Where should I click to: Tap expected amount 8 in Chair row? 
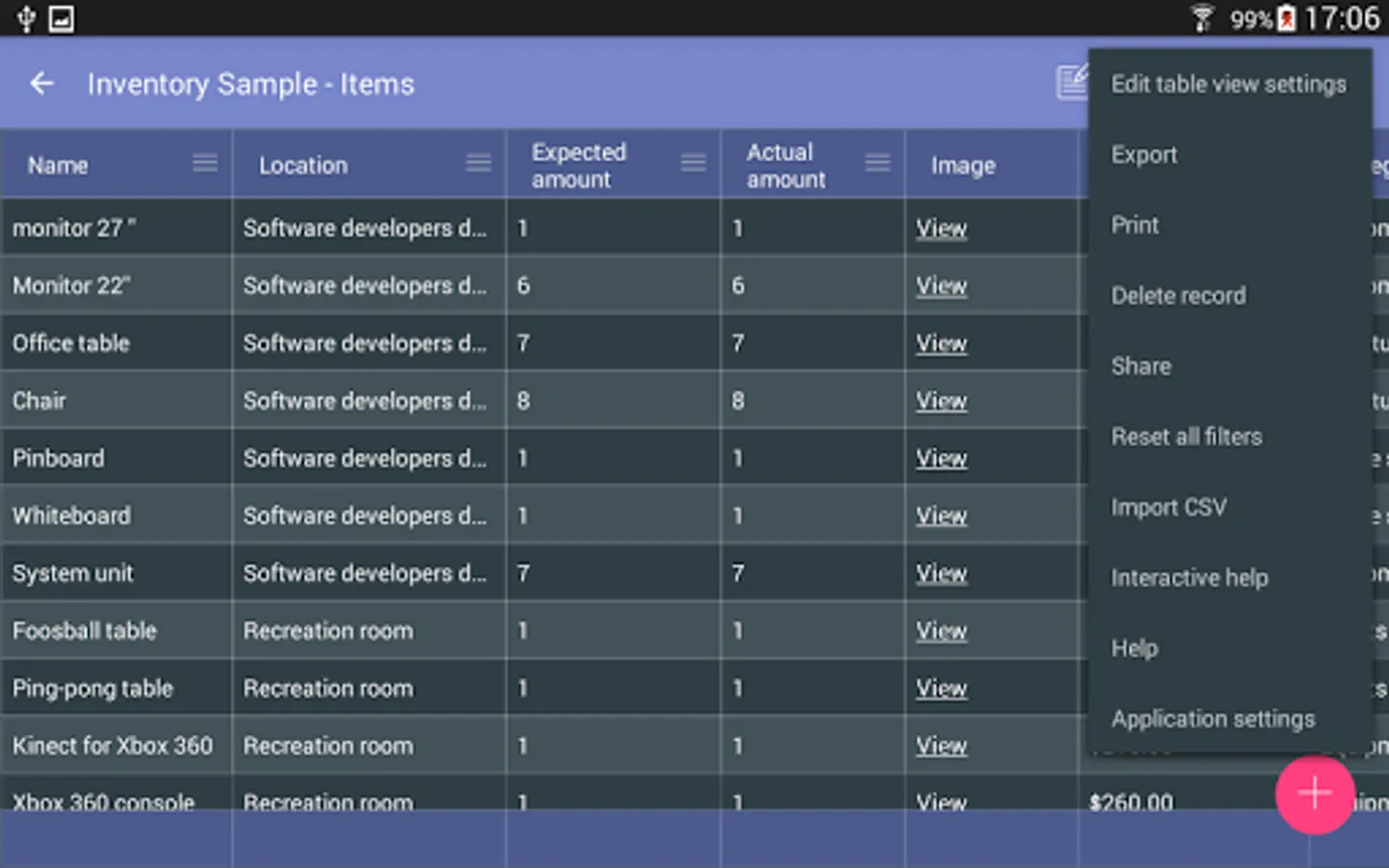click(x=613, y=400)
